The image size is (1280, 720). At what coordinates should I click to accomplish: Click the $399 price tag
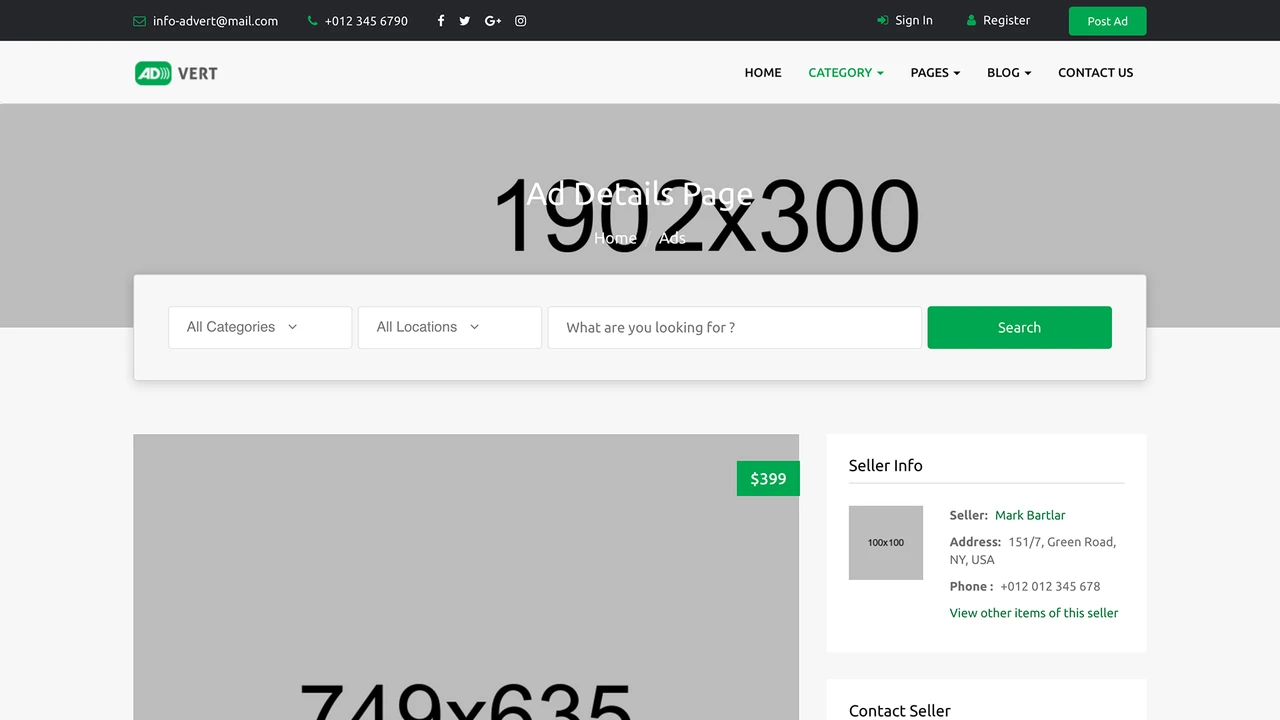click(x=768, y=478)
